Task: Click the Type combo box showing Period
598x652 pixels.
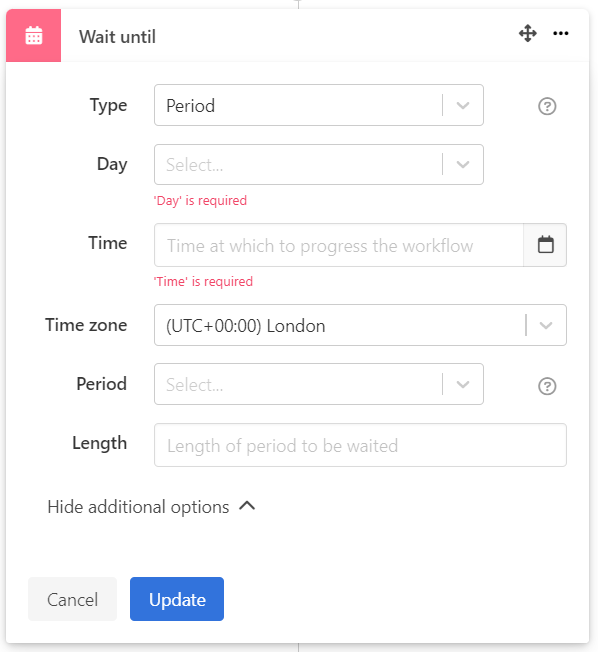Action: (x=319, y=105)
